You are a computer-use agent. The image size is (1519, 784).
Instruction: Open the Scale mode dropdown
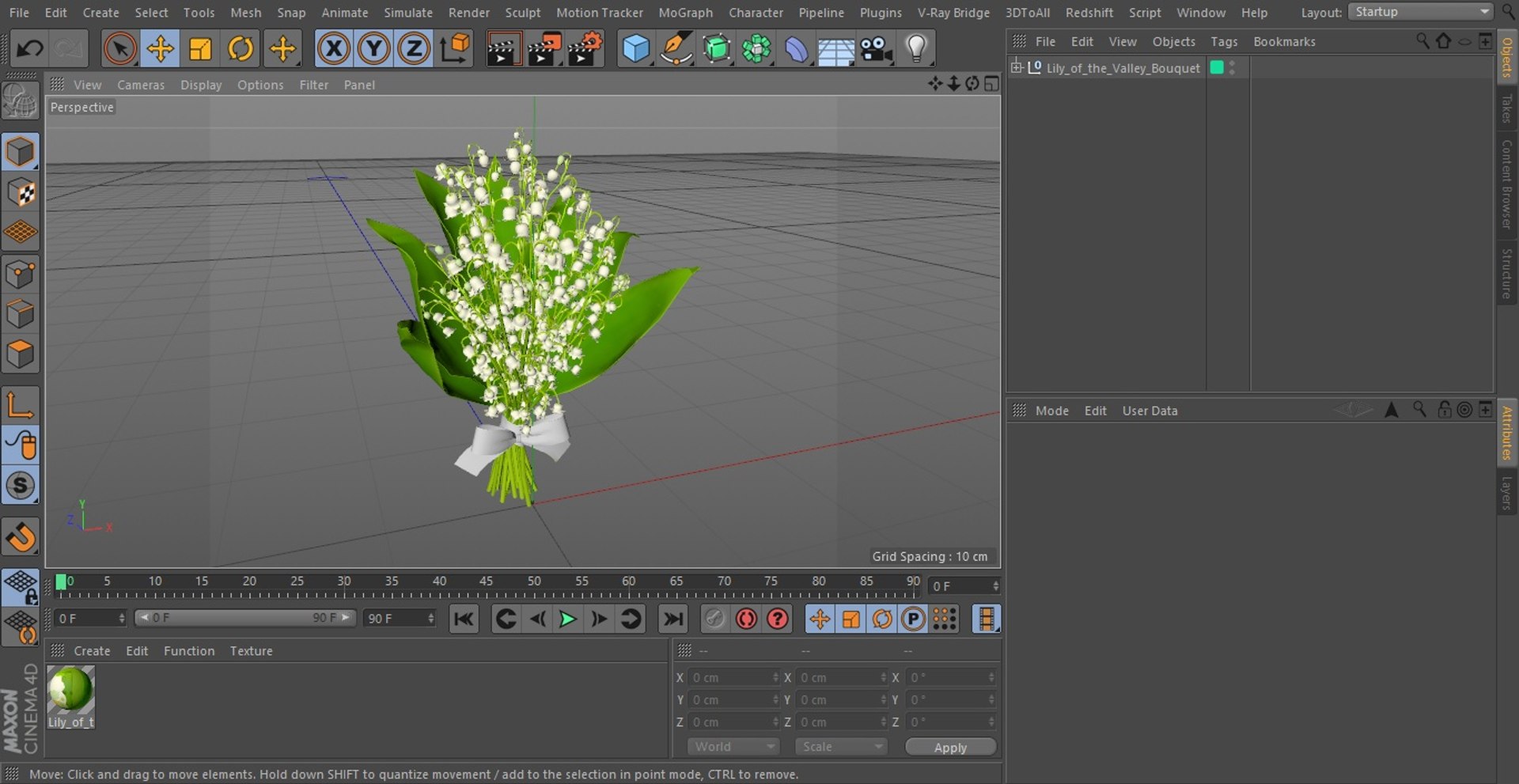[841, 747]
